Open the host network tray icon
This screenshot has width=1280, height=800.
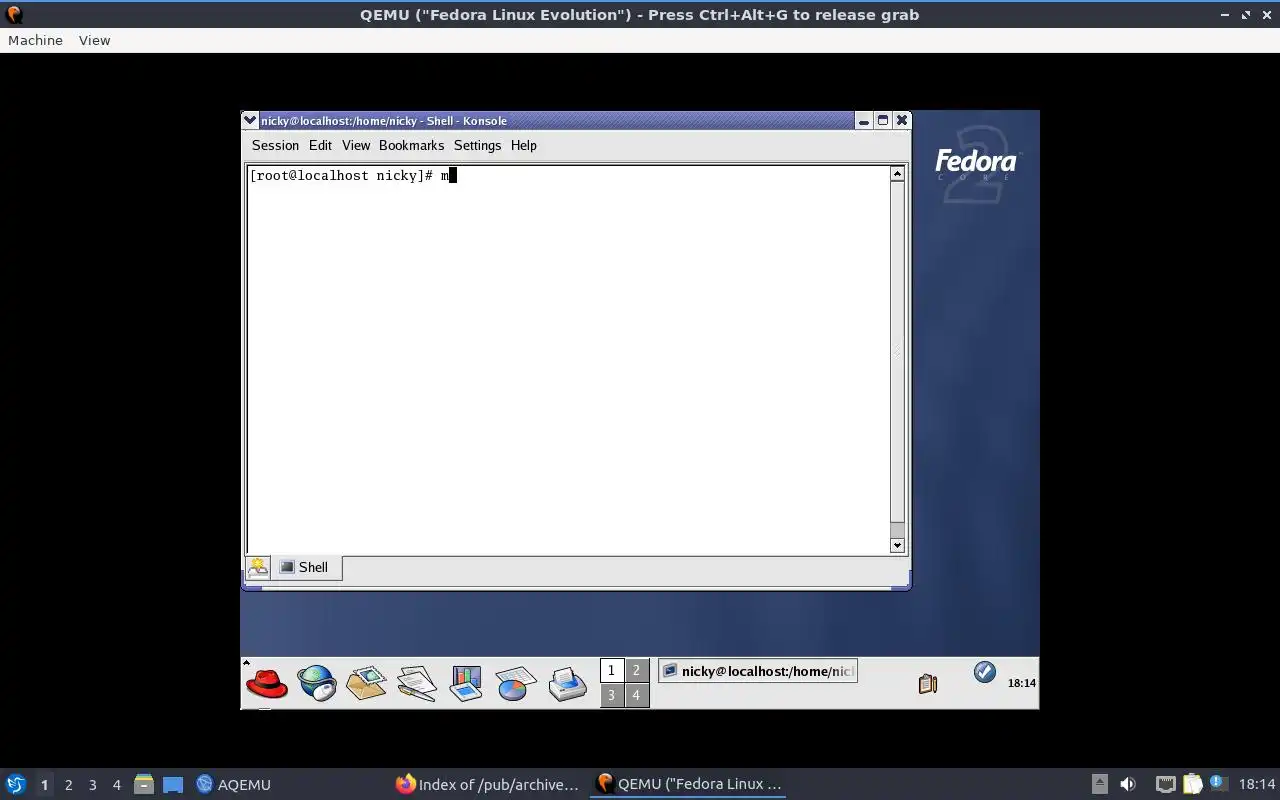[1165, 784]
